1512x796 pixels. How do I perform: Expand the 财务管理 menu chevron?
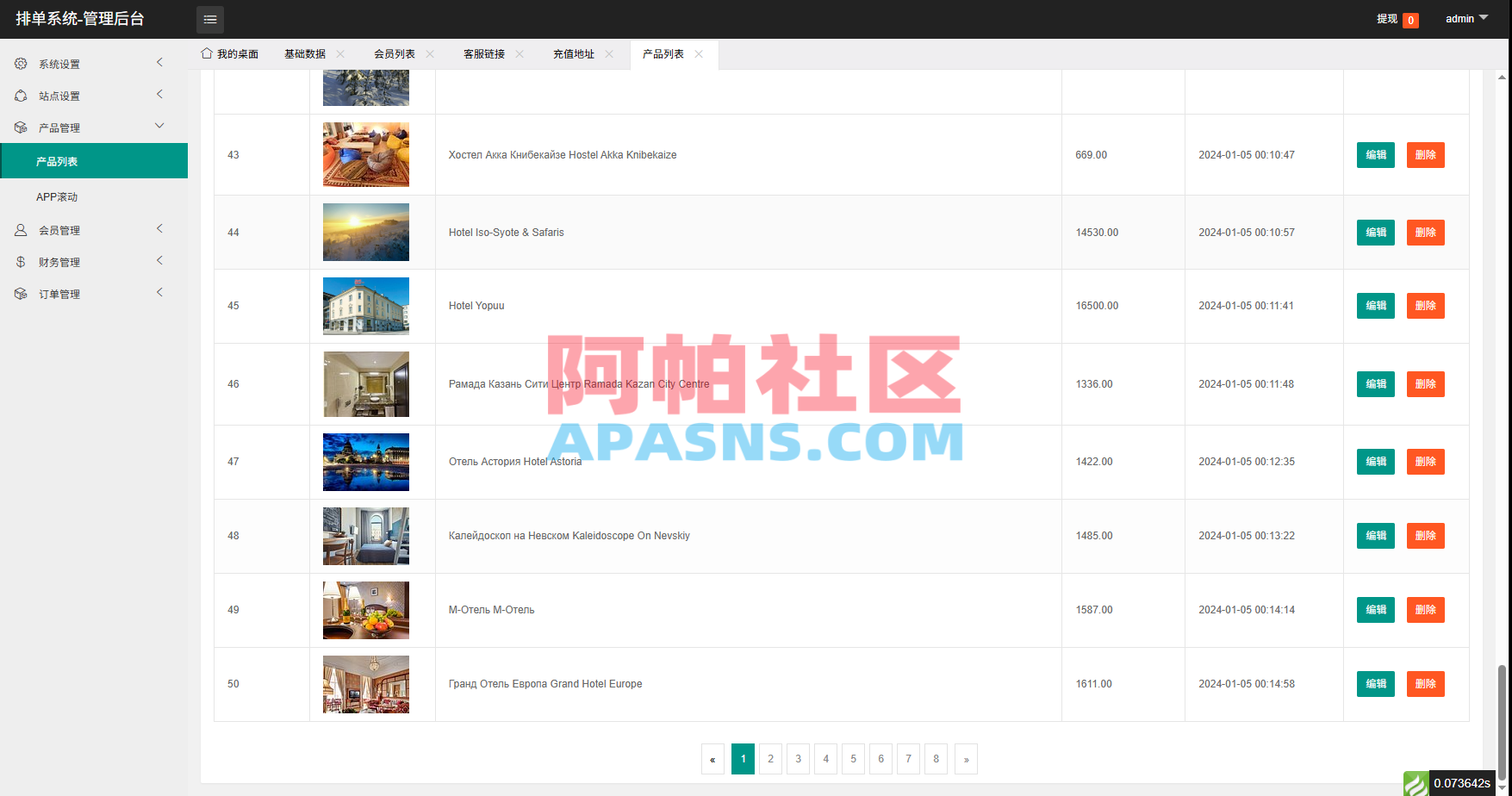click(x=159, y=260)
